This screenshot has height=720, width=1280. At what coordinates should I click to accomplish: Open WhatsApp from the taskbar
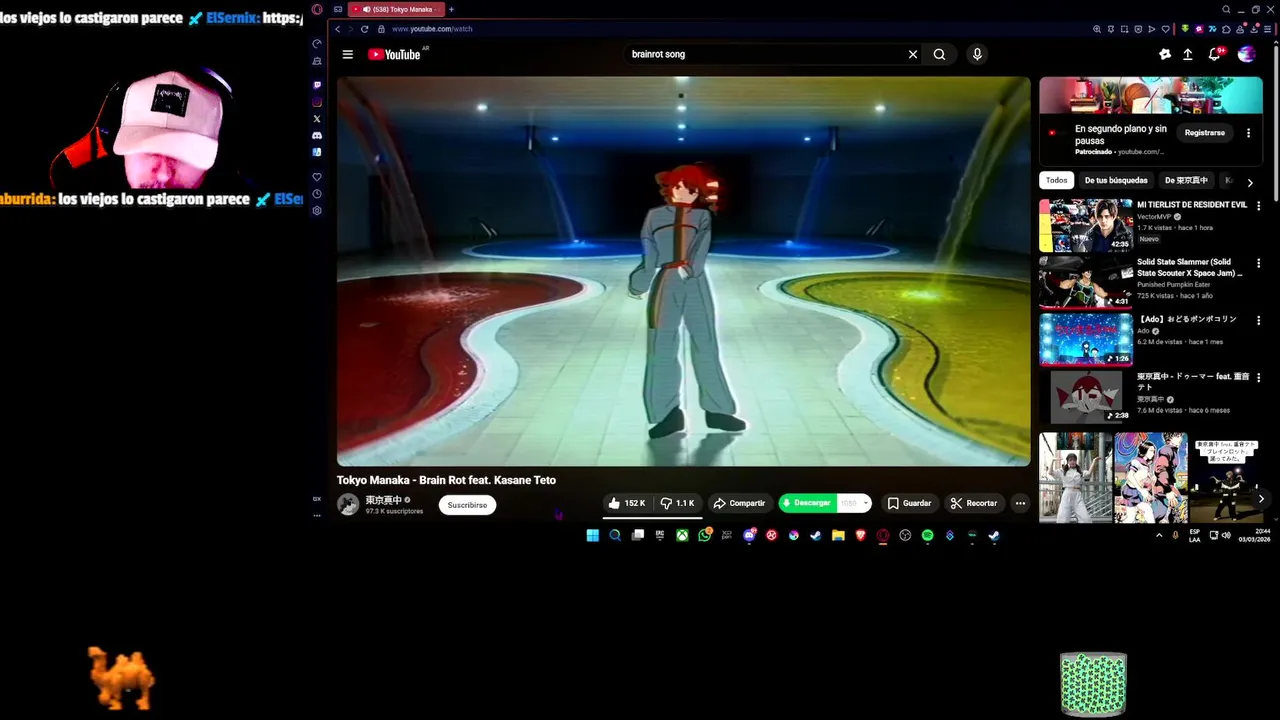point(705,535)
